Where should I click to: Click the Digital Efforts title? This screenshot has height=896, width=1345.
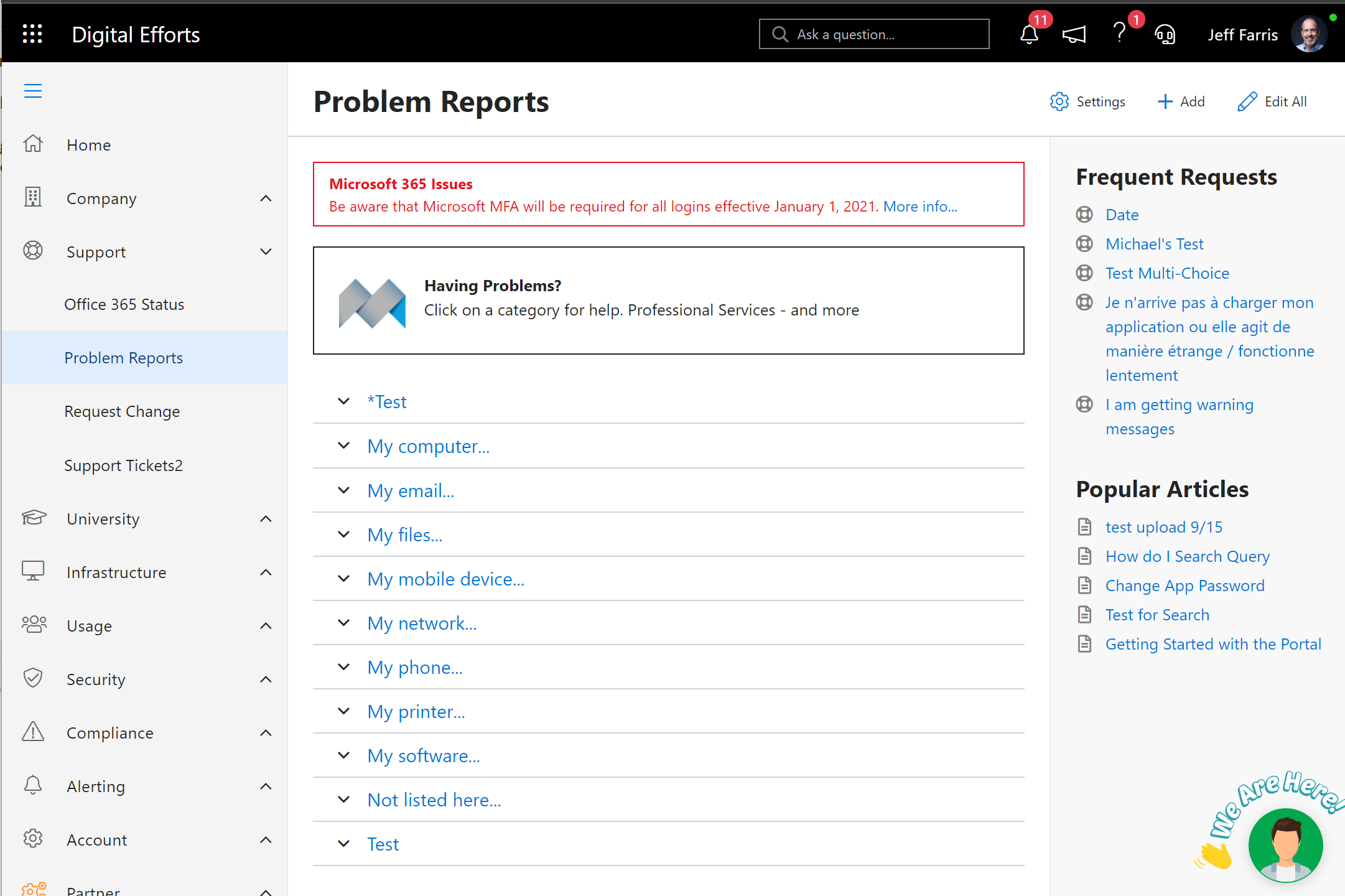click(136, 35)
